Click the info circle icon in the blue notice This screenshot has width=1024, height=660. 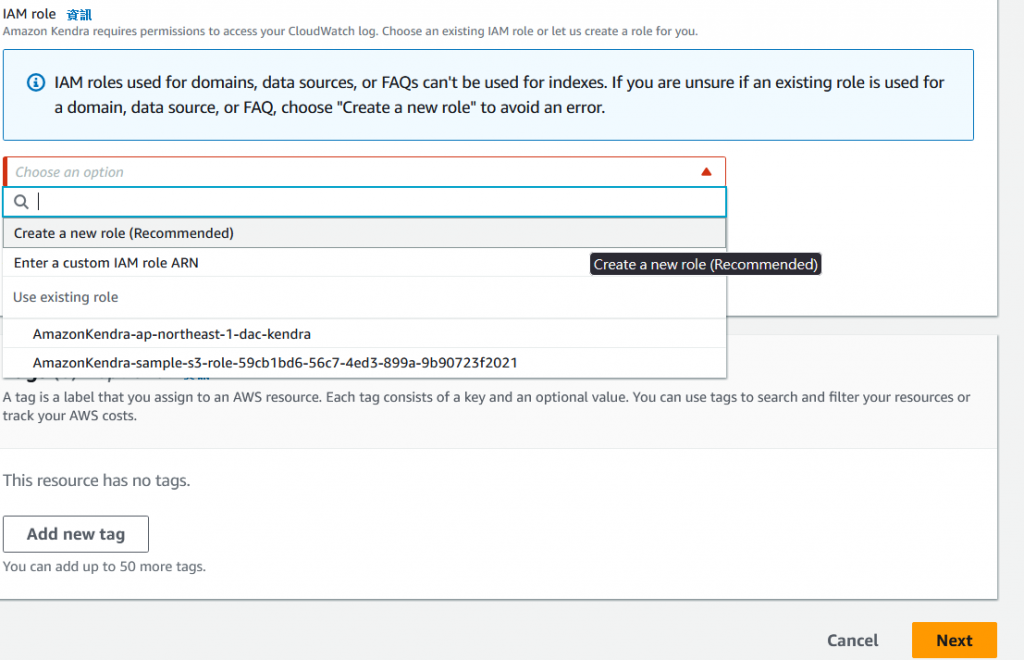click(36, 83)
